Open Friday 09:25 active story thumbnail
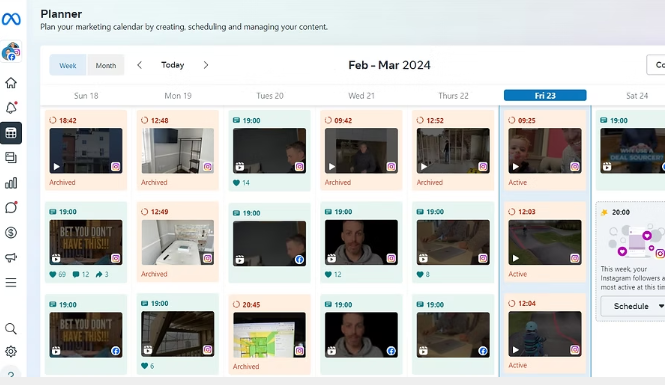 [x=545, y=151]
